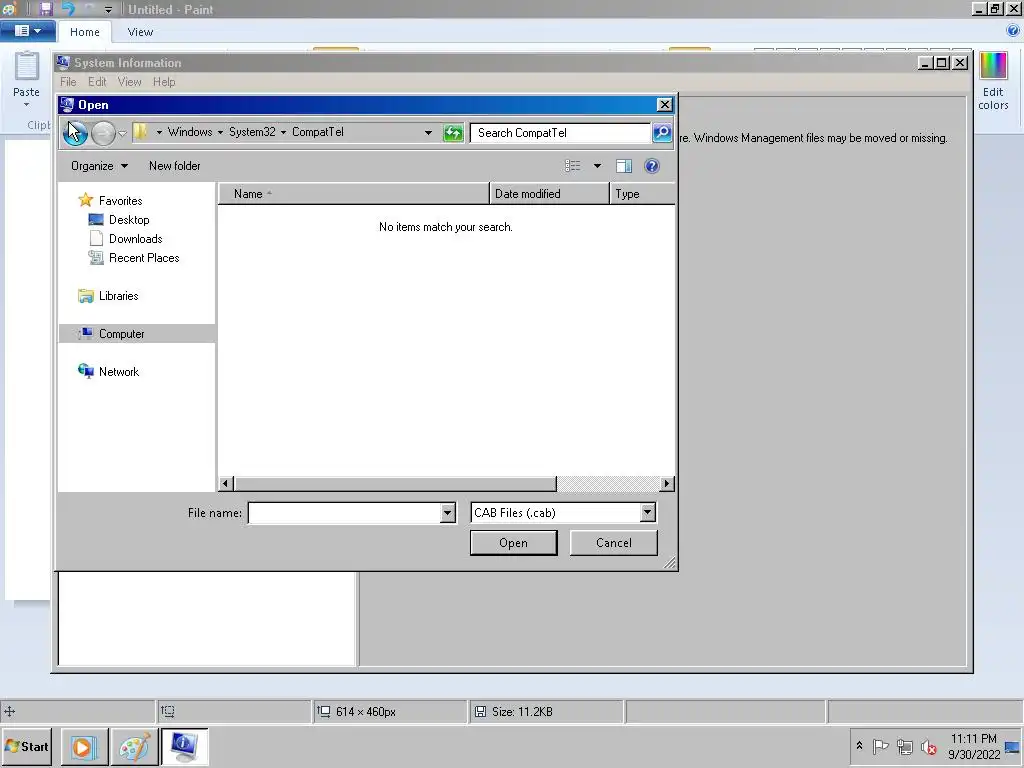Show hidden tray icons arrow

[x=859, y=745]
